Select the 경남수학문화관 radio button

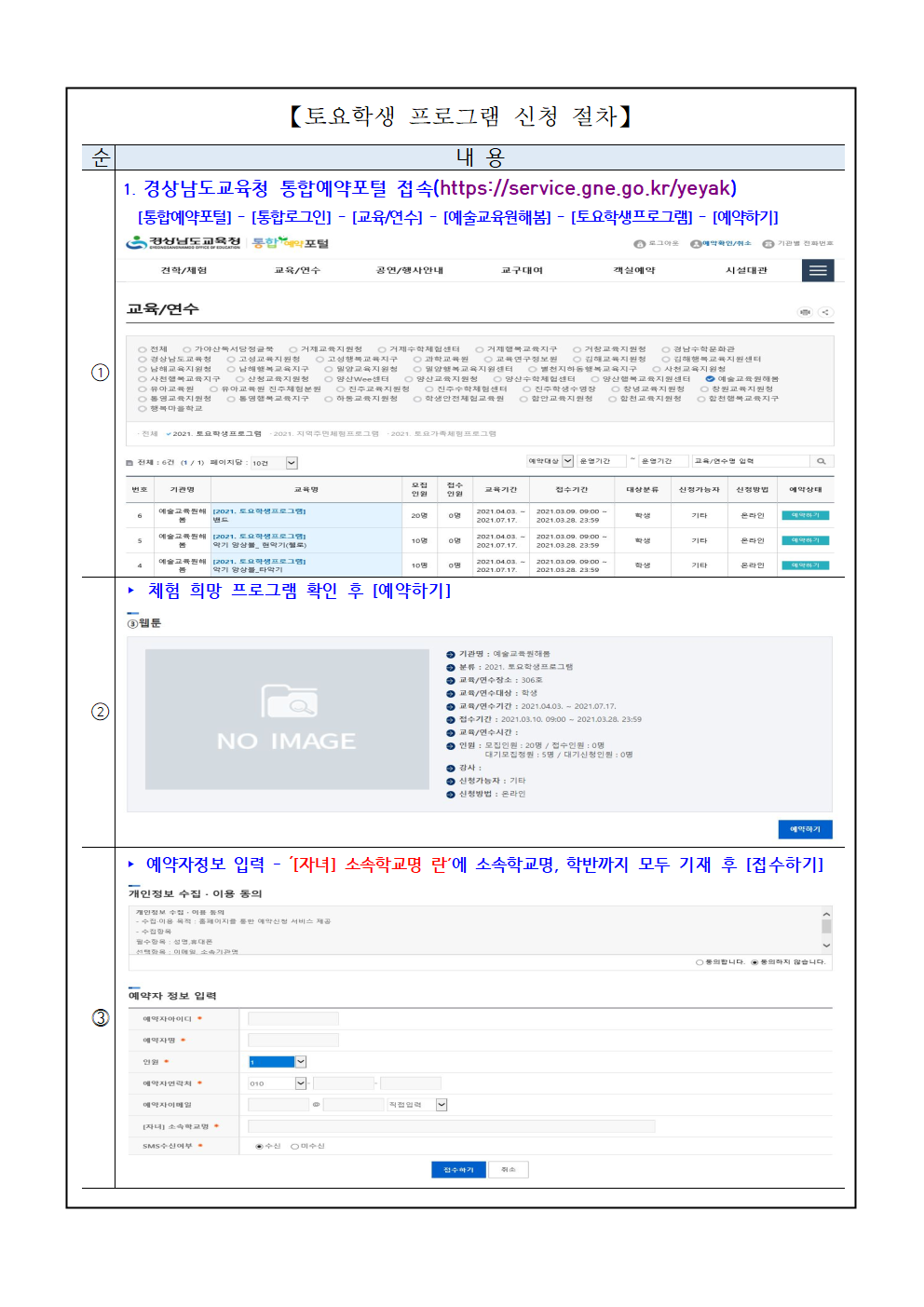666,349
